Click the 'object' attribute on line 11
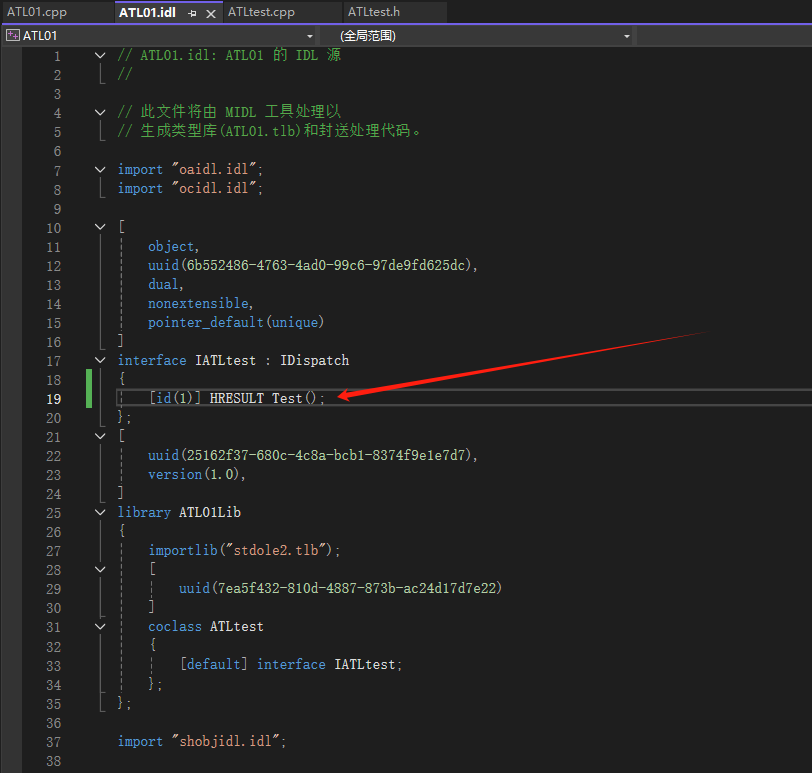Viewport: 812px width, 773px height. 171,246
